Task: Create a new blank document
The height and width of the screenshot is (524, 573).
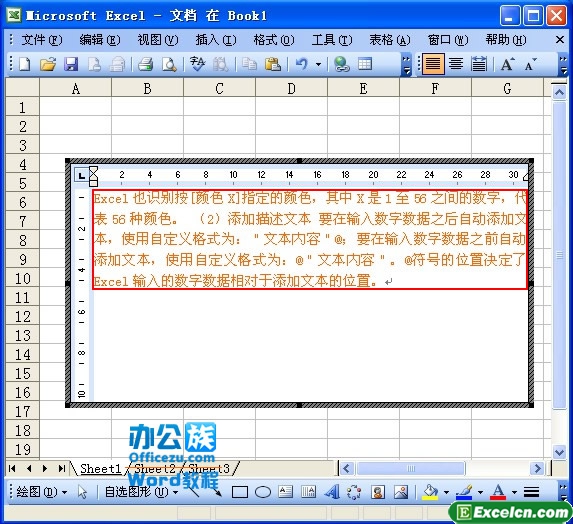Action: click(24, 64)
